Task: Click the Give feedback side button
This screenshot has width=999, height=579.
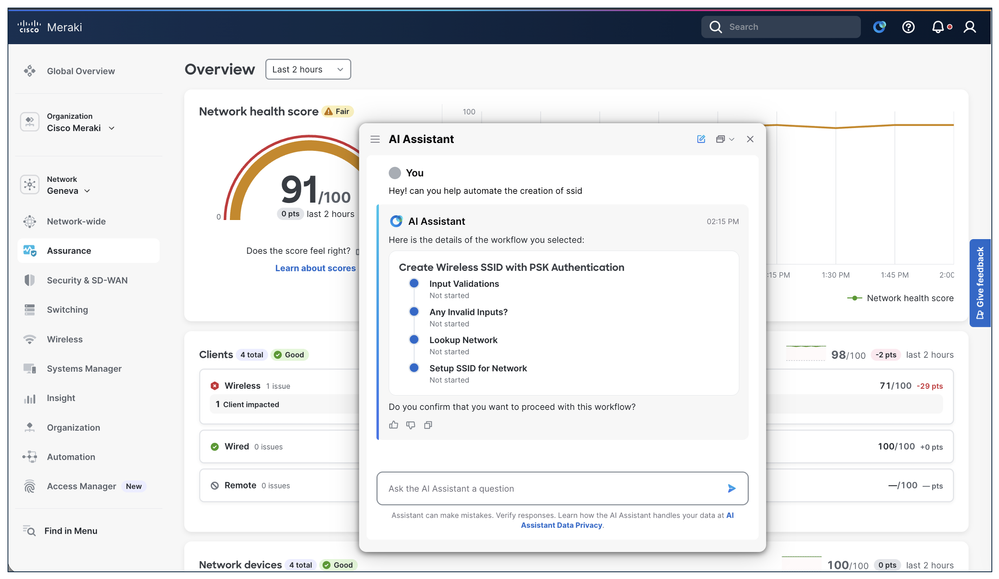Action: (x=980, y=283)
